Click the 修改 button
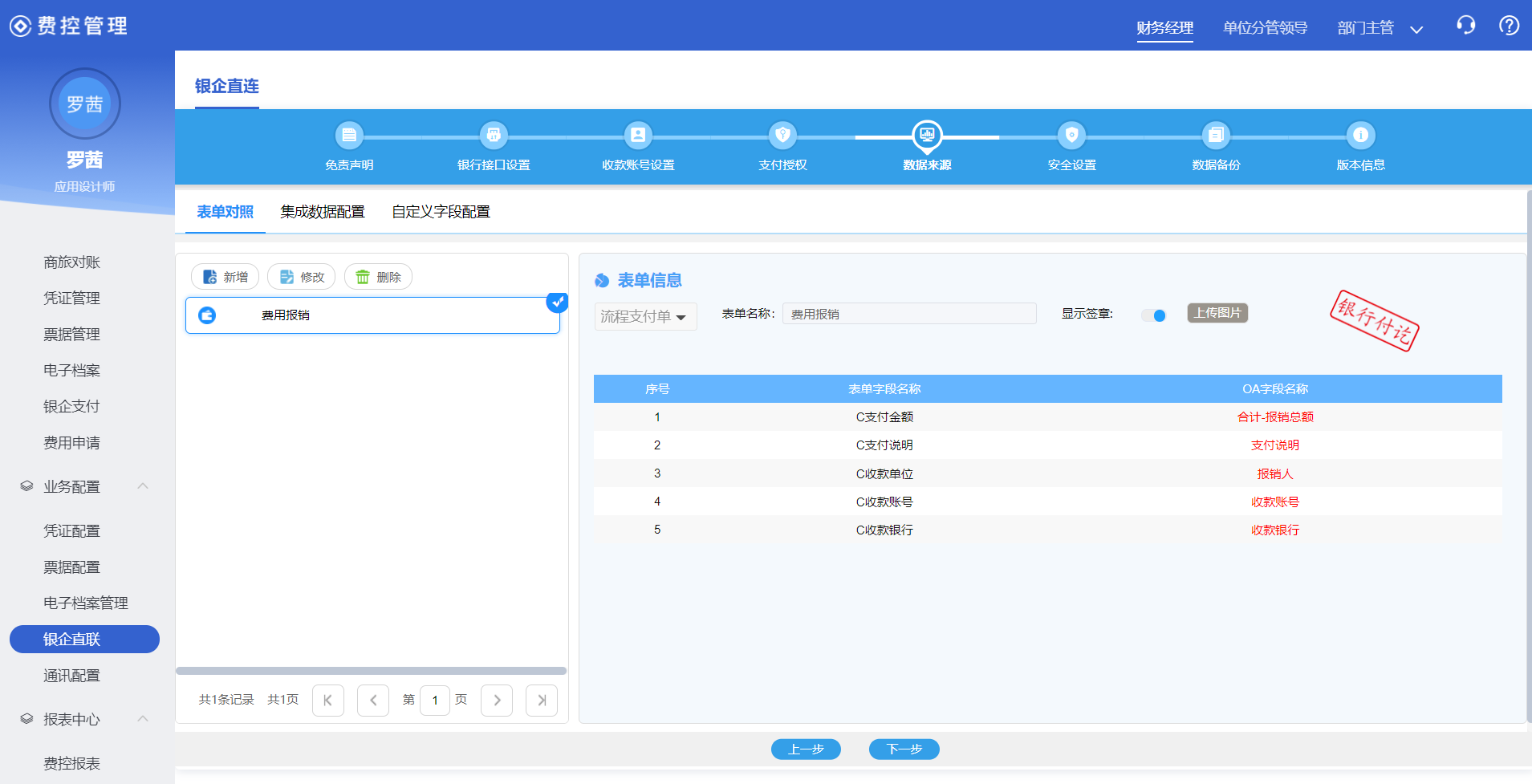This screenshot has width=1532, height=784. [x=301, y=277]
